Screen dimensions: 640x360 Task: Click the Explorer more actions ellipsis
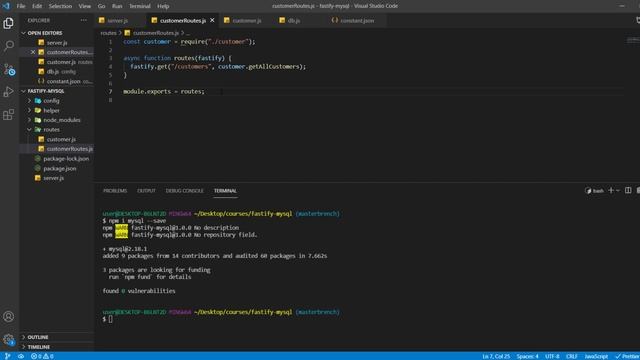(x=84, y=20)
